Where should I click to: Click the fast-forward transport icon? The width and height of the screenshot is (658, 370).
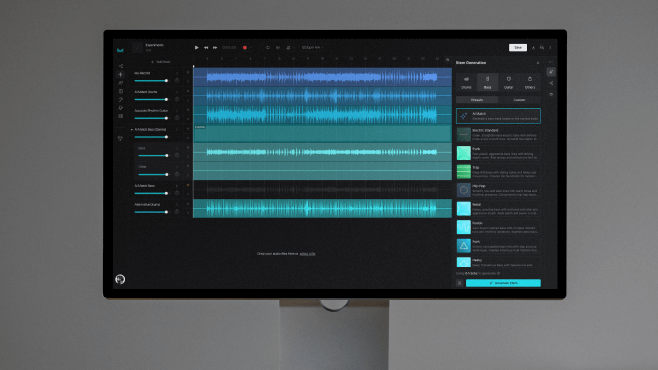click(x=215, y=48)
